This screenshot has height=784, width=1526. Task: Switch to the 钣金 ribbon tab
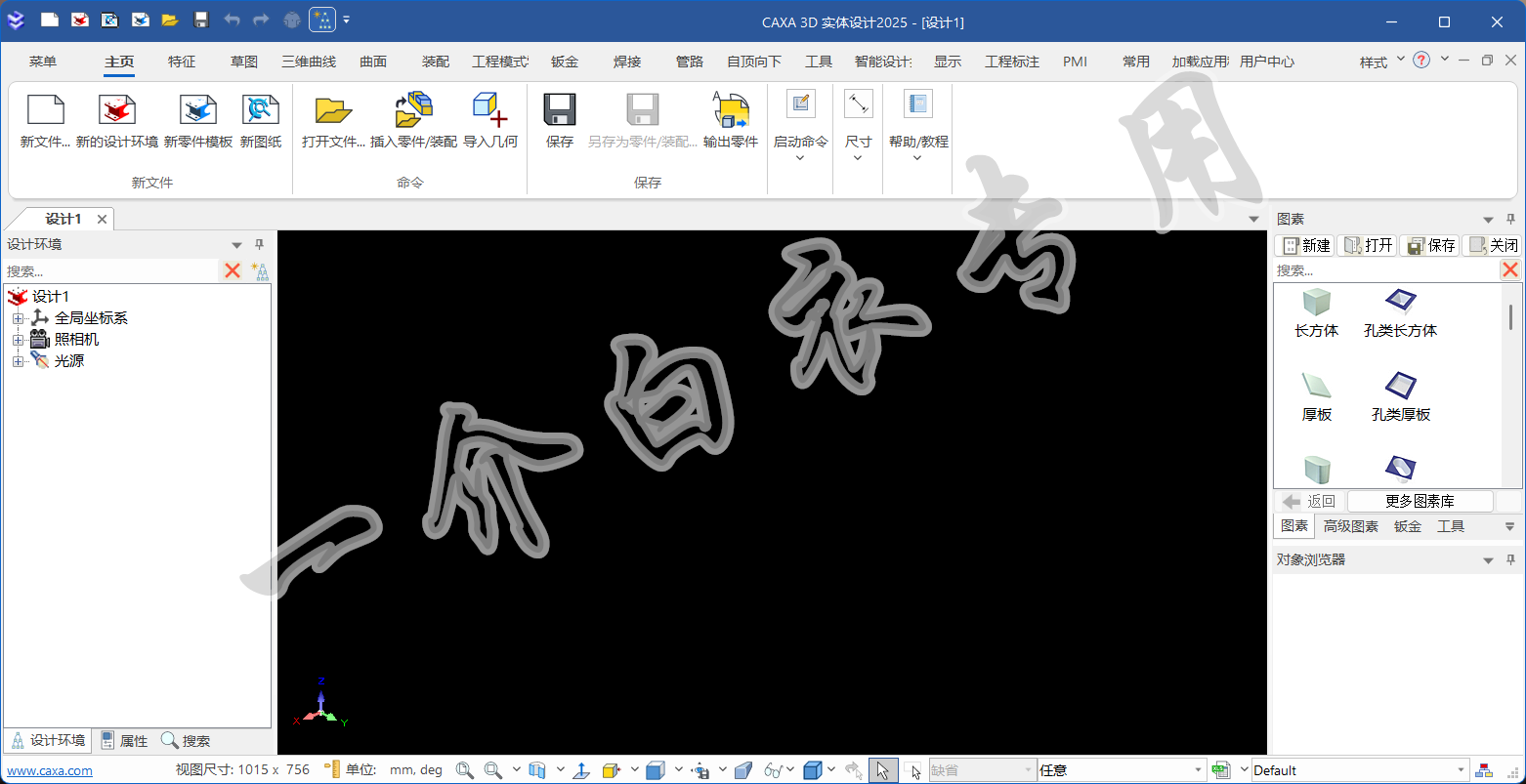point(565,62)
